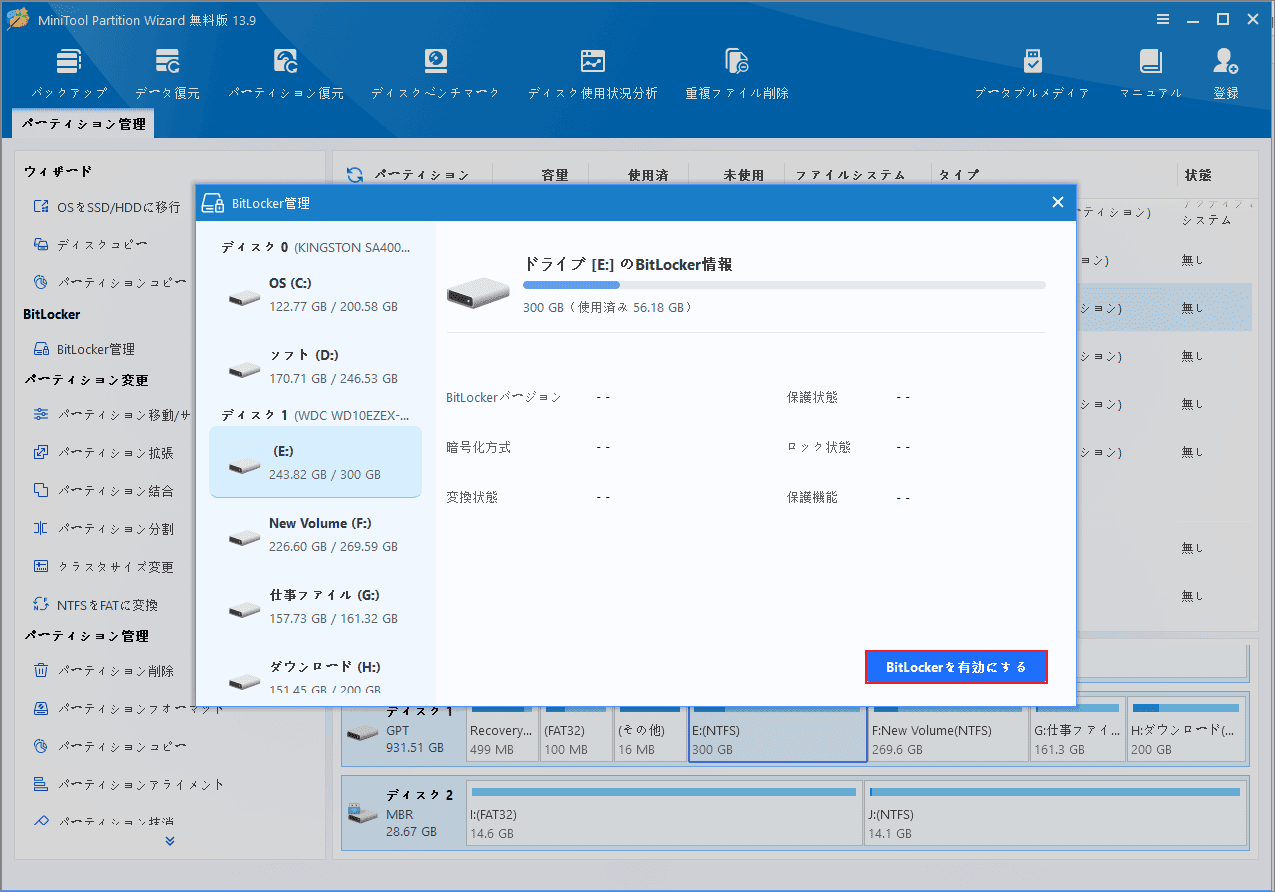Choose クラスタサイズ変更 in the sidebar
1275x892 pixels.
pyautogui.click(x=104, y=567)
